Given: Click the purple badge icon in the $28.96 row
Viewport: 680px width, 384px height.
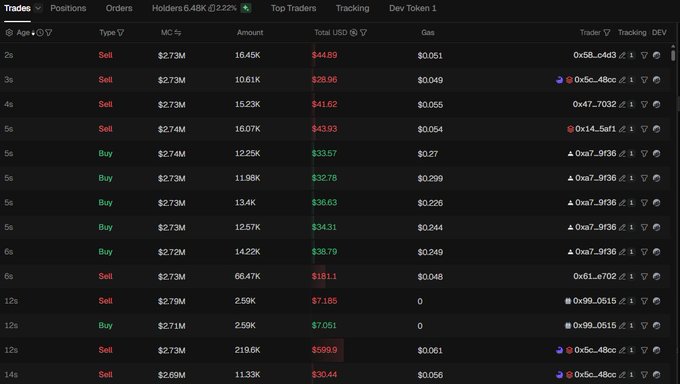Looking at the screenshot, I should pos(559,80).
